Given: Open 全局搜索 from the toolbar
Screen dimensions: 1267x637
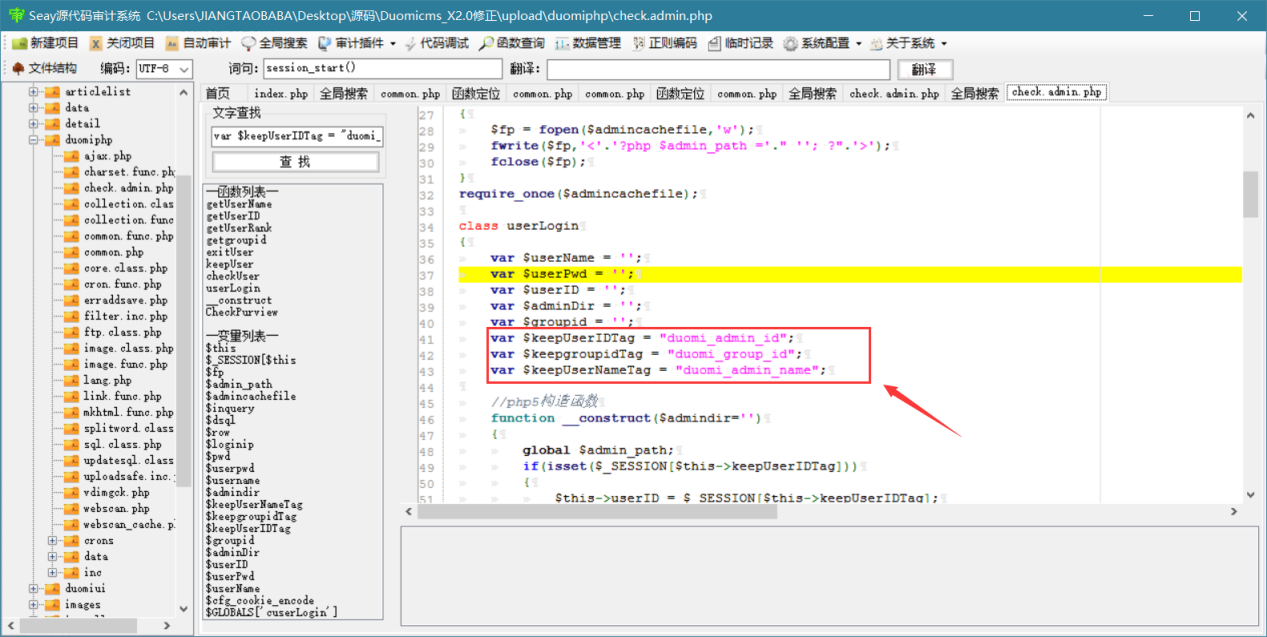Looking at the screenshot, I should pyautogui.click(x=274, y=43).
